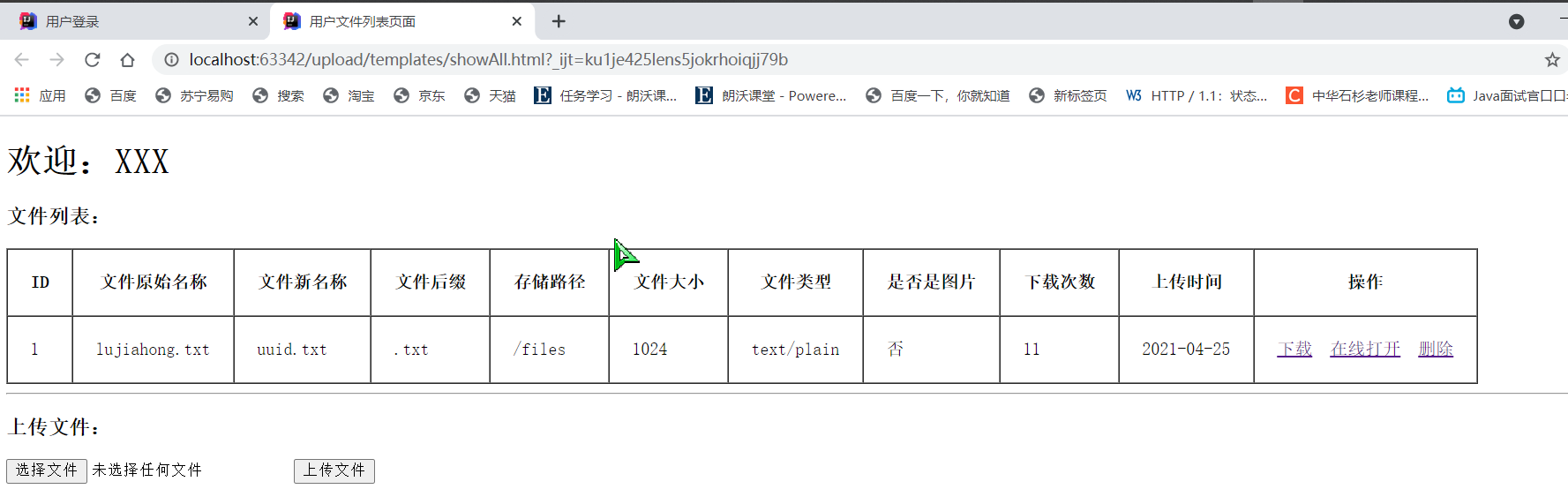Viewport: 1568px width, 489px height.
Task: Open the 搜索 bookmark
Action: tap(278, 95)
